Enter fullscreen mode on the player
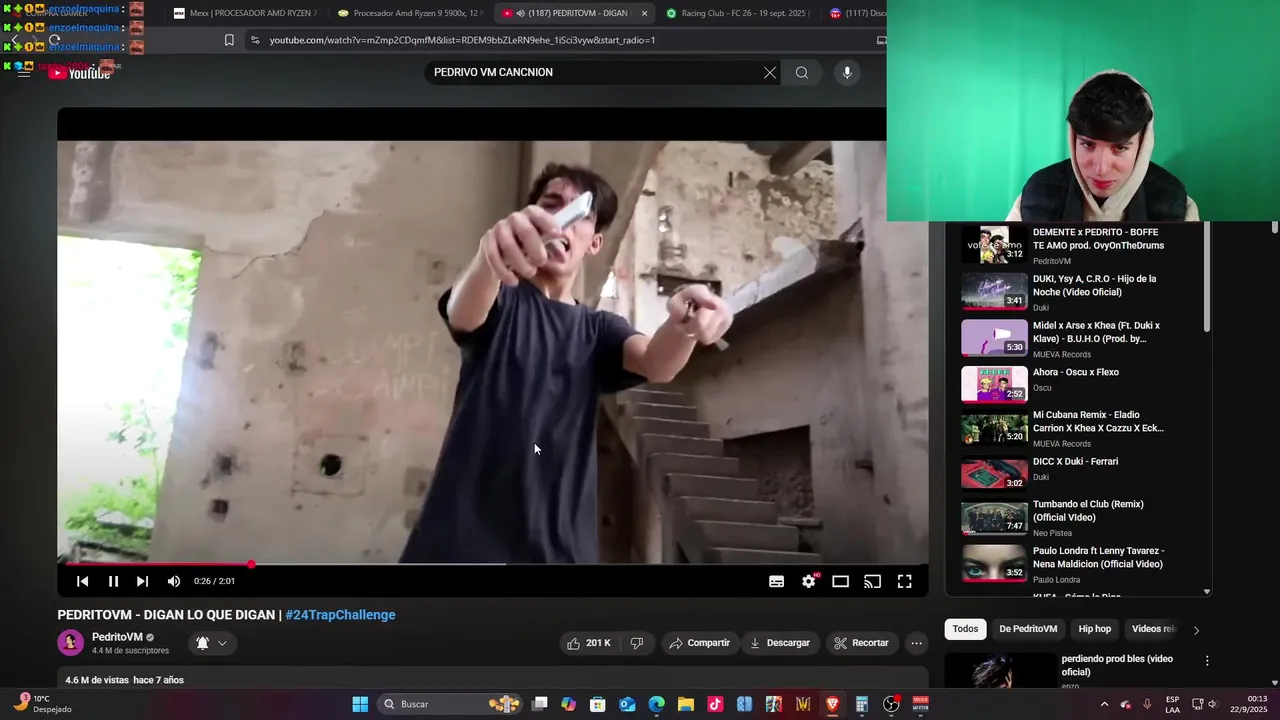 pyautogui.click(x=904, y=581)
